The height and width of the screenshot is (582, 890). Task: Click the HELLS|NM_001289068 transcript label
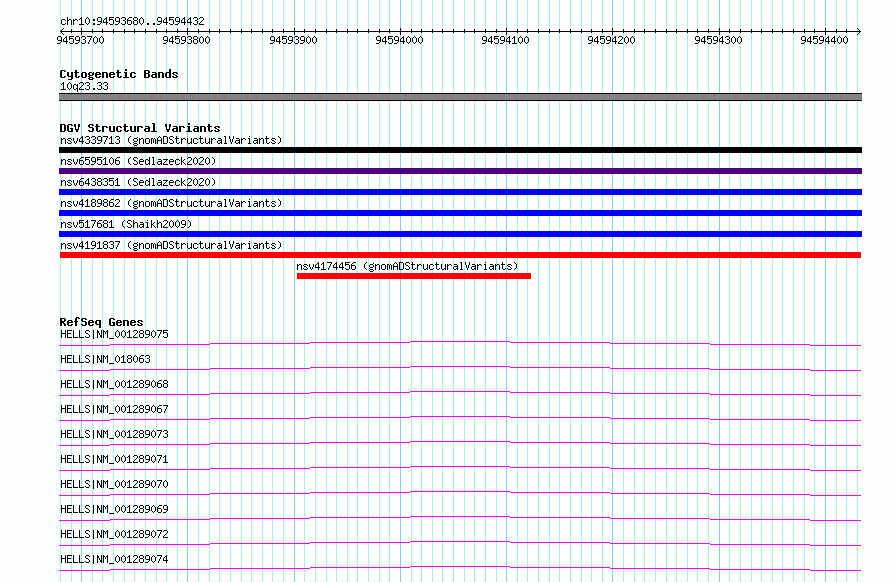point(114,384)
